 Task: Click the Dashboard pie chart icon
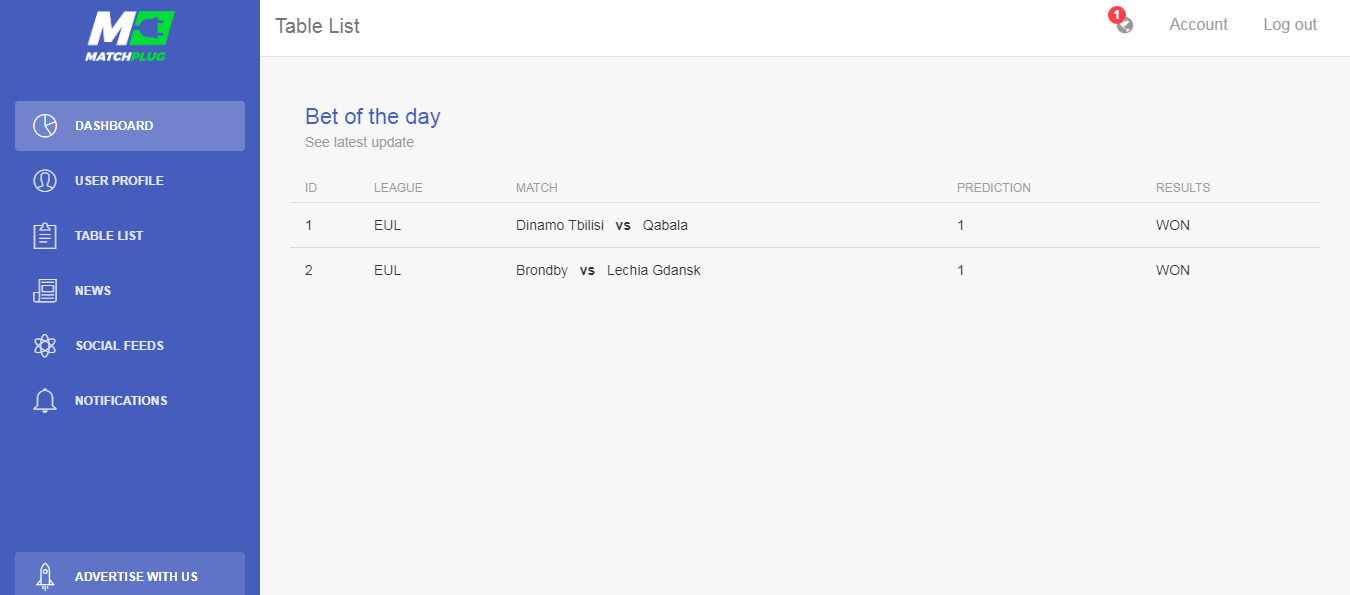pos(45,126)
